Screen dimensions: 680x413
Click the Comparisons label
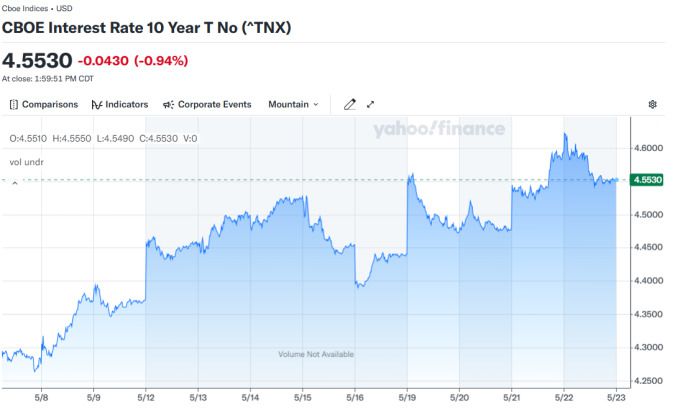[x=50, y=104]
